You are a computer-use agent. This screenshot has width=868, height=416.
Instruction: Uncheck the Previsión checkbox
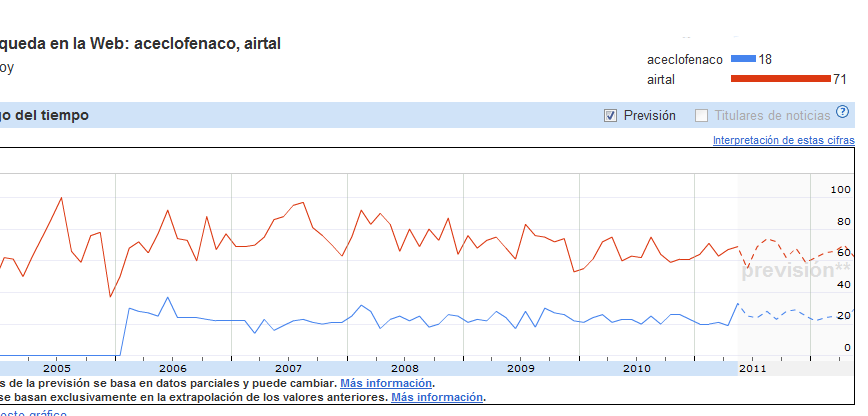[610, 116]
